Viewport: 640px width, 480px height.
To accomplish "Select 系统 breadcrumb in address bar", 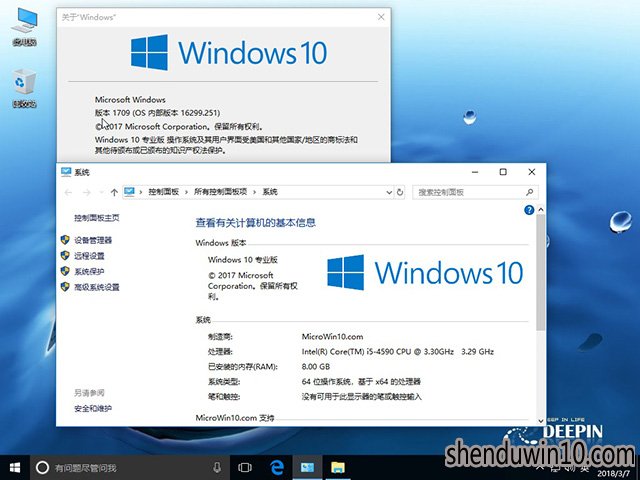I will click(x=270, y=192).
